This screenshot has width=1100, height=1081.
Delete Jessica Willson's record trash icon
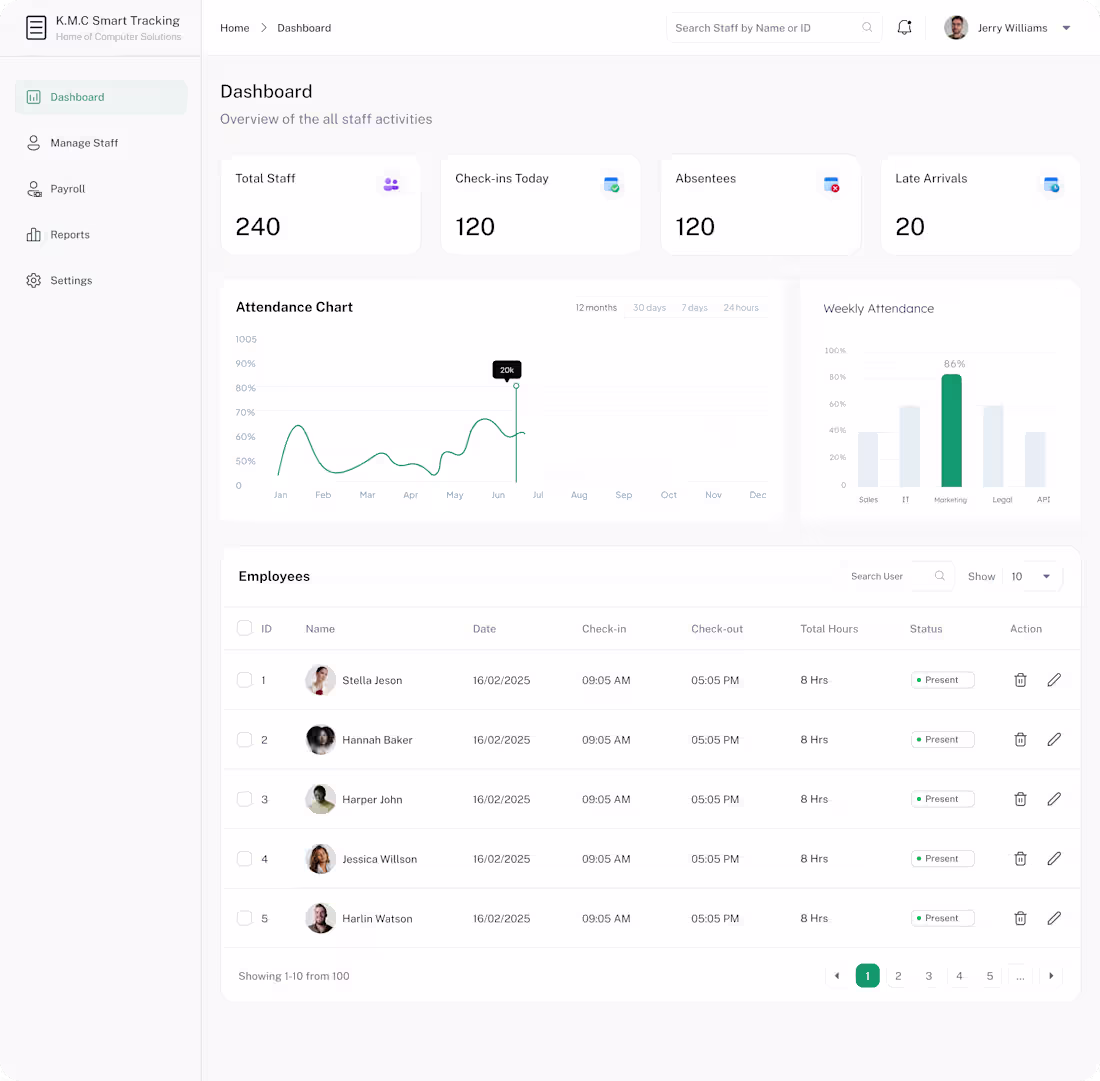coord(1020,859)
